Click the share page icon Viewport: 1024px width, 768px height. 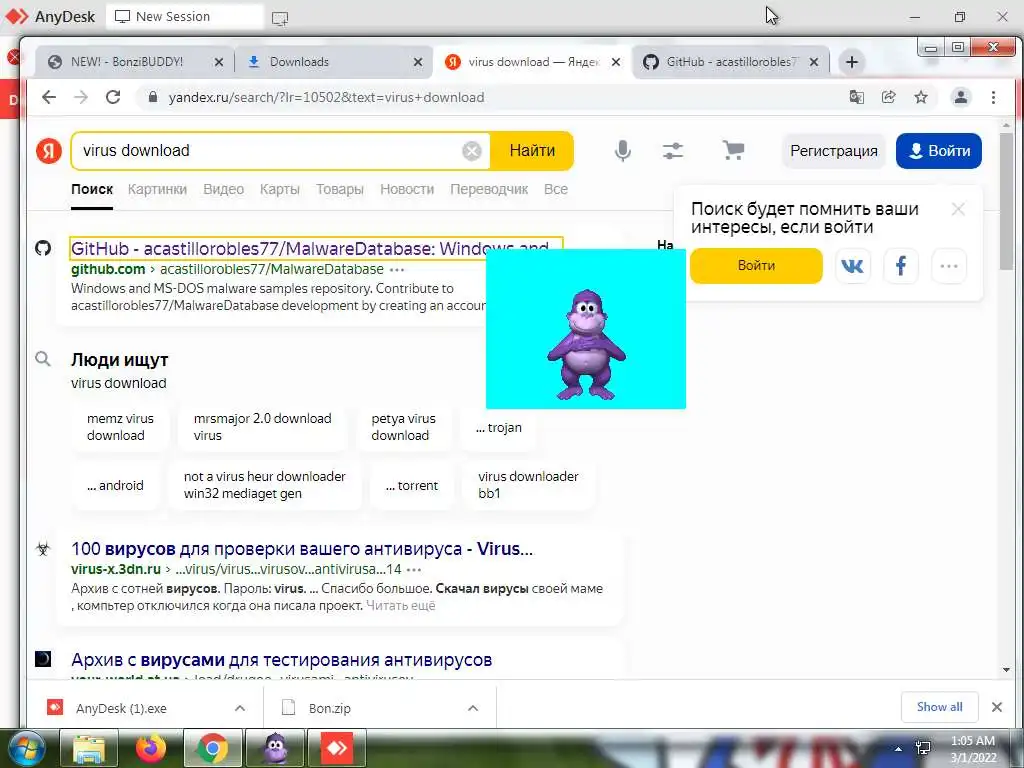point(888,97)
